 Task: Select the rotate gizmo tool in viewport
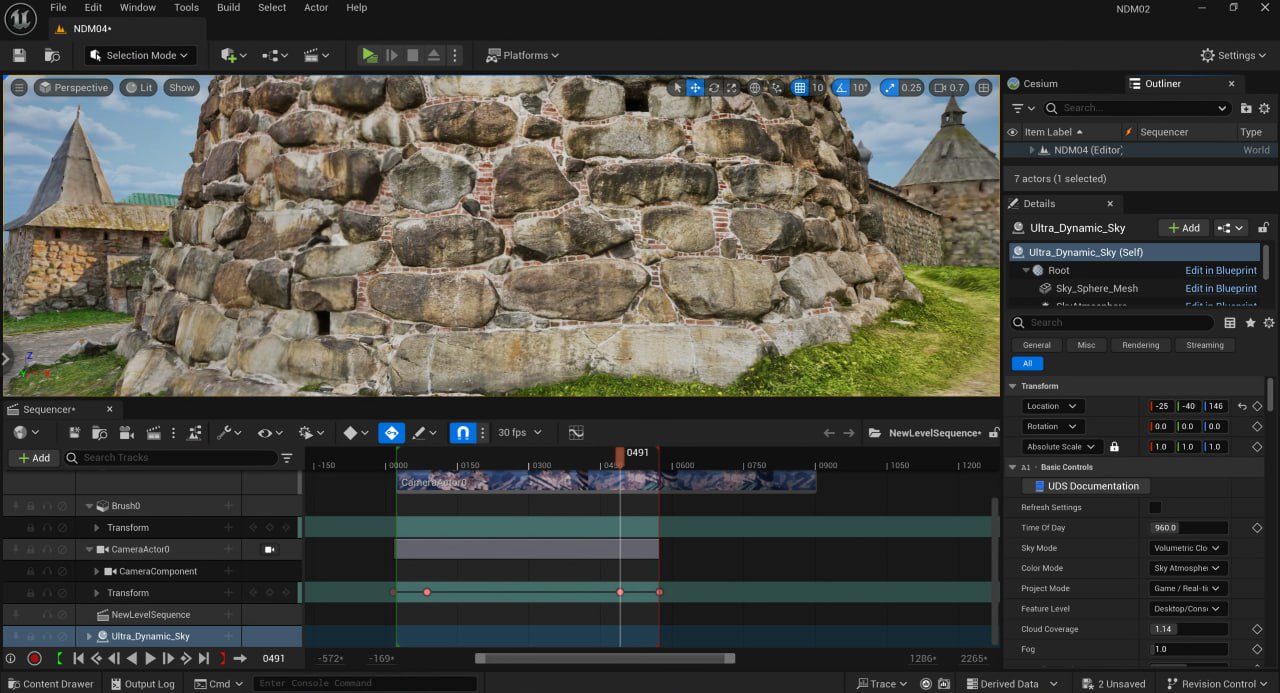point(713,88)
